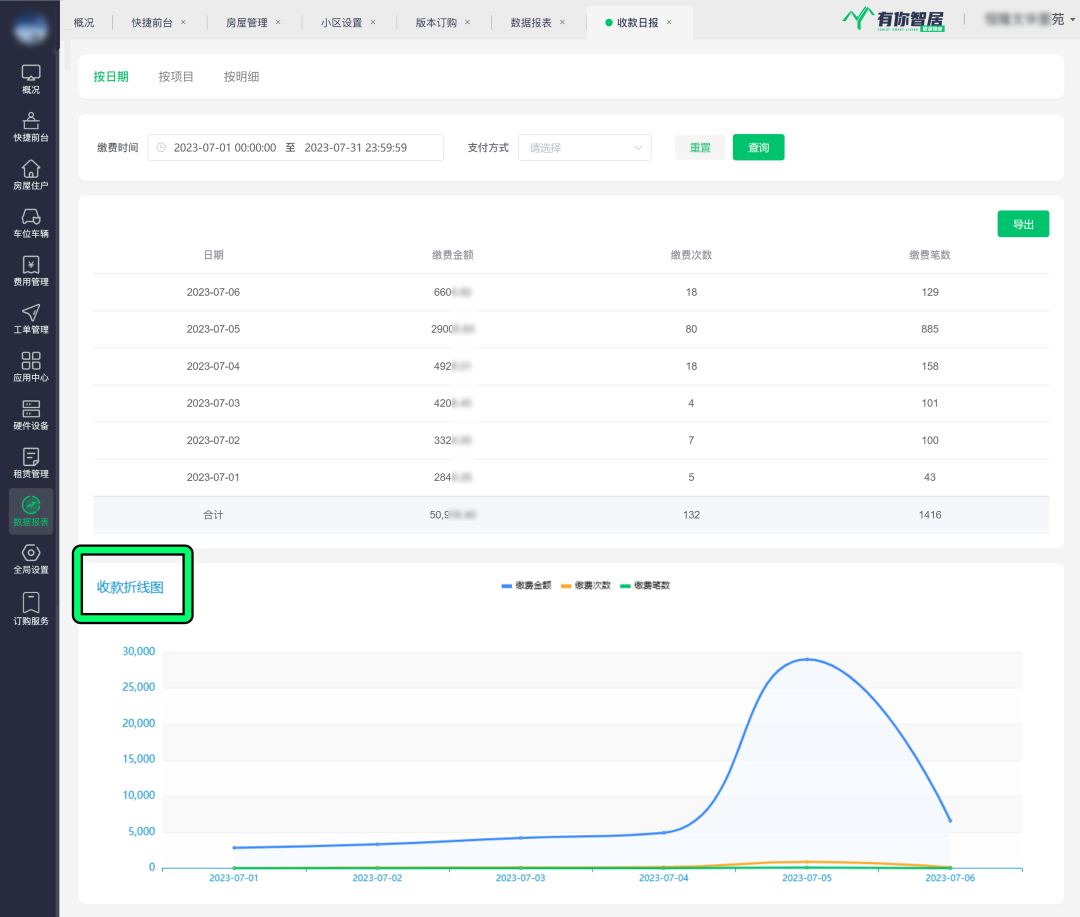
Task: Open 快捷前台 in the sidebar
Action: point(31,127)
